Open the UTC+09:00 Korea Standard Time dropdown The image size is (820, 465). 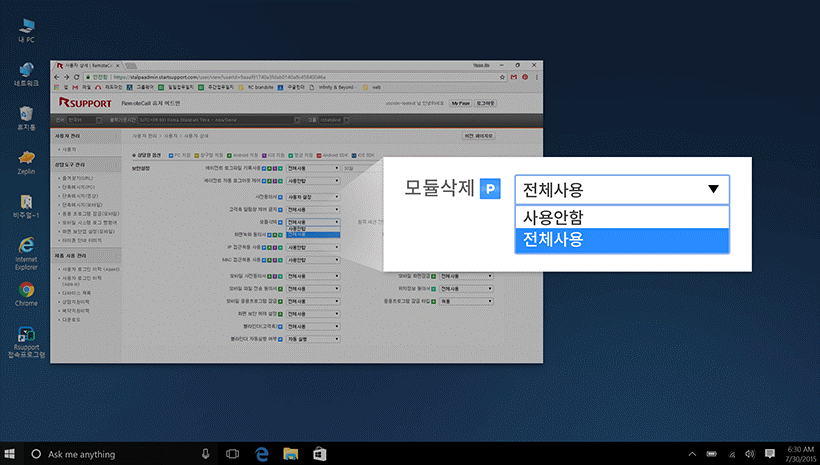pos(219,120)
